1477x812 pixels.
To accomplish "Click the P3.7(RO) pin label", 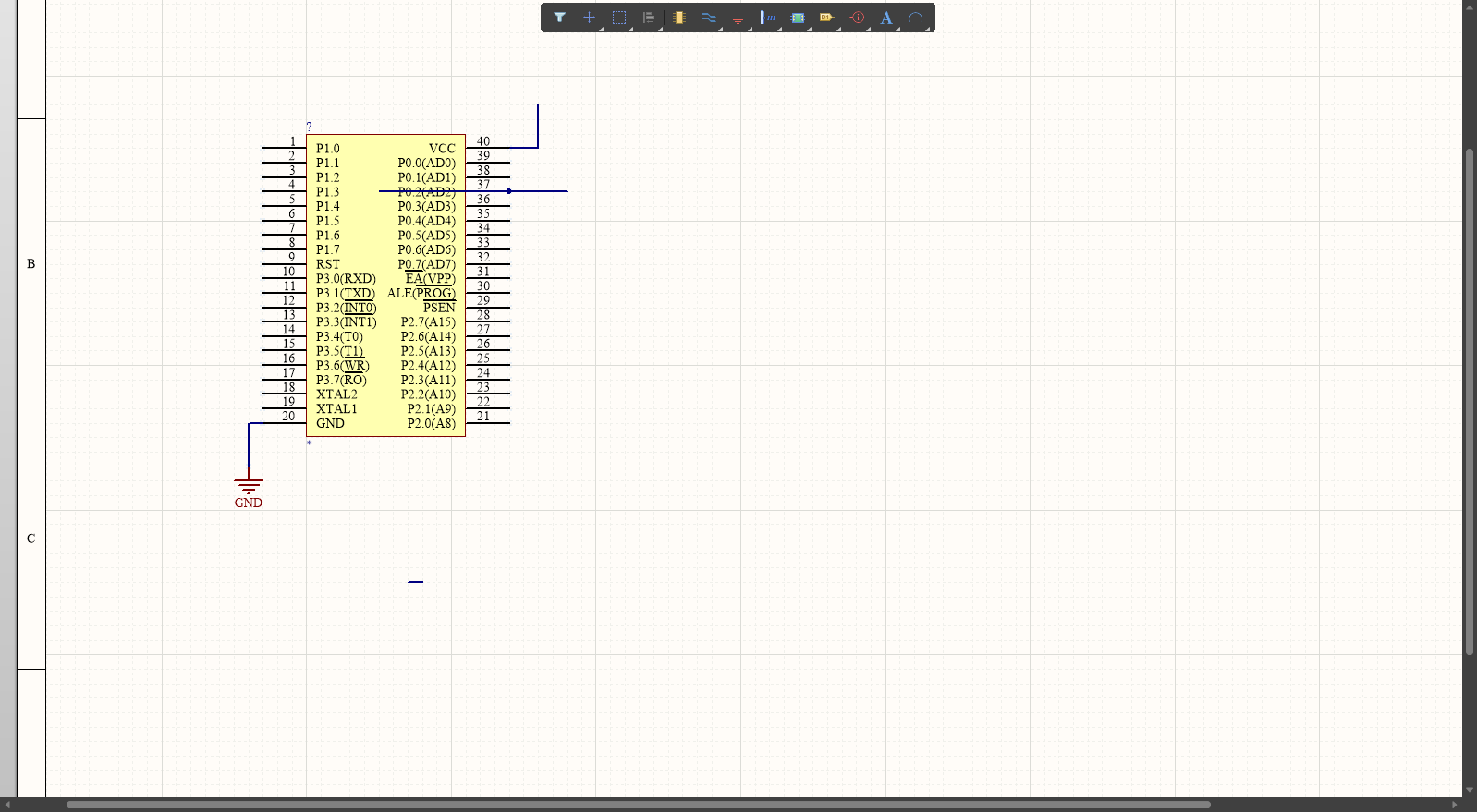I will click(341, 381).
